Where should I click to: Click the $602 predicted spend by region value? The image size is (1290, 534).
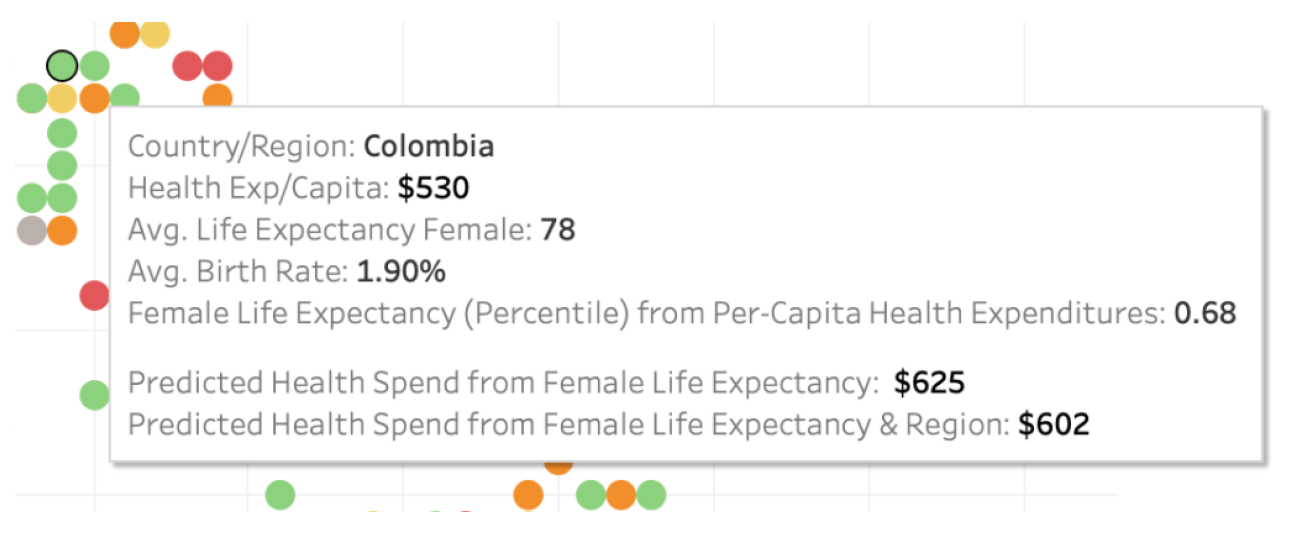coord(1054,425)
